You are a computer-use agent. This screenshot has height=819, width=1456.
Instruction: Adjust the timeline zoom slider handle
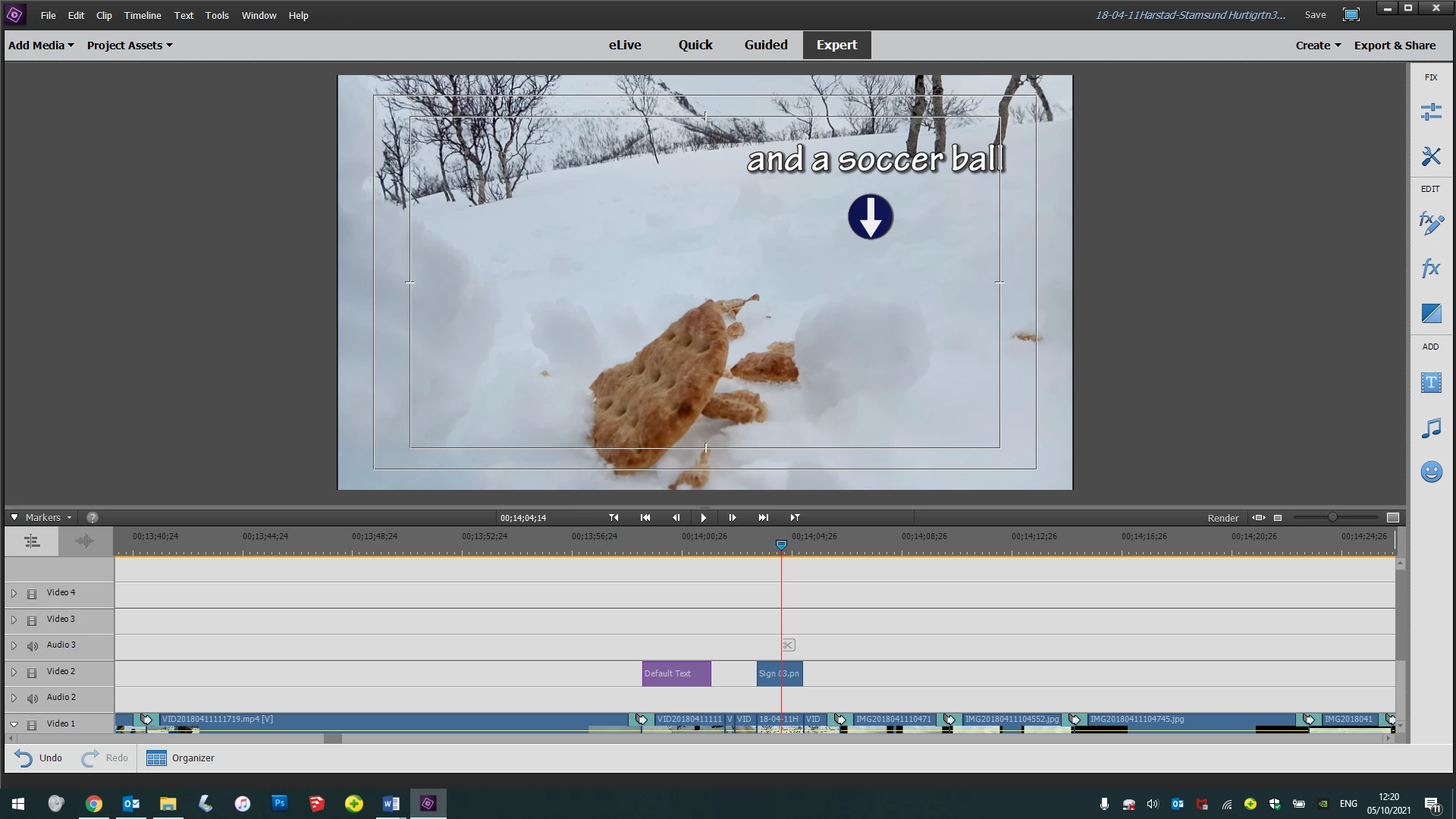[1332, 517]
